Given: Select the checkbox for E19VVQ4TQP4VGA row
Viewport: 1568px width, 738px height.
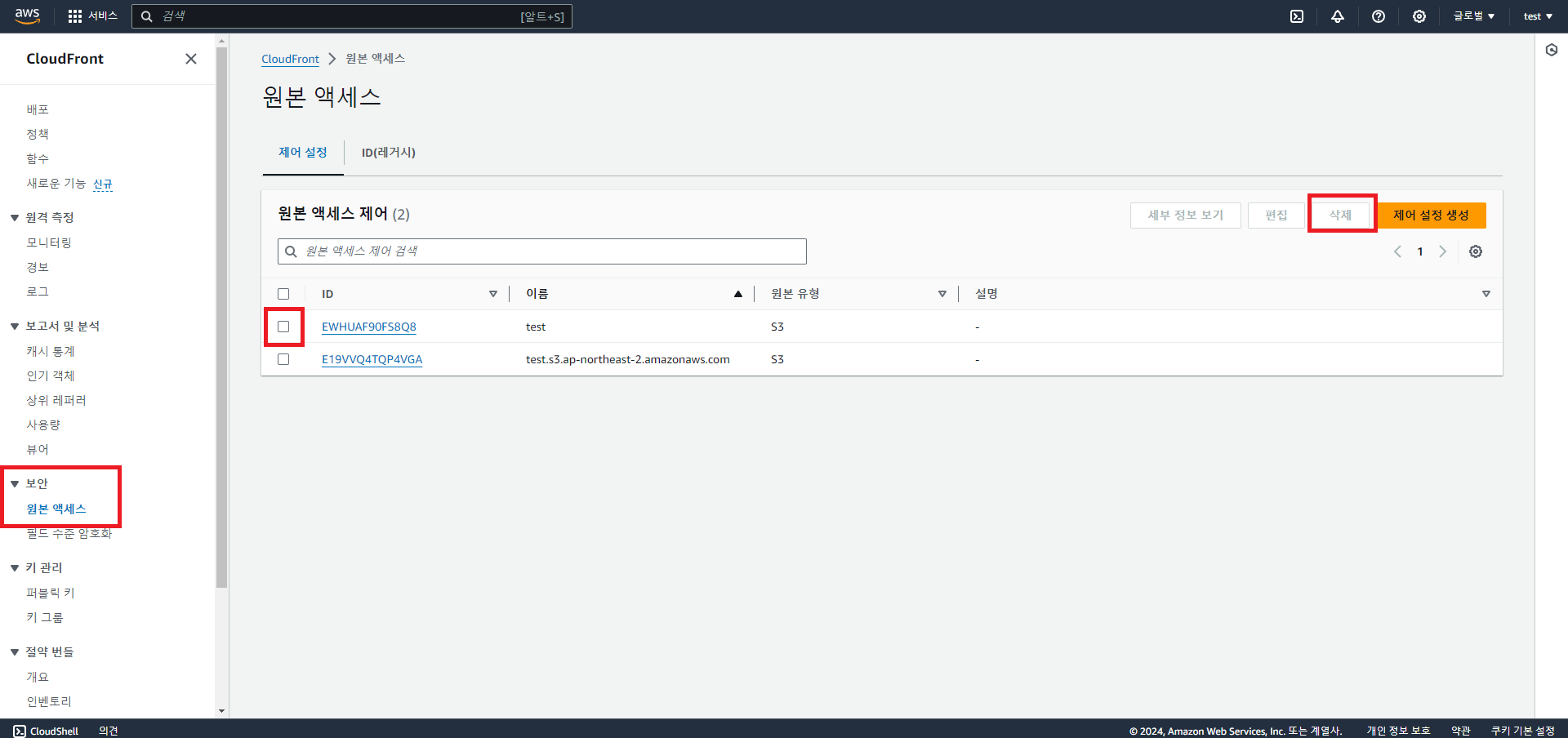Looking at the screenshot, I should point(283,359).
